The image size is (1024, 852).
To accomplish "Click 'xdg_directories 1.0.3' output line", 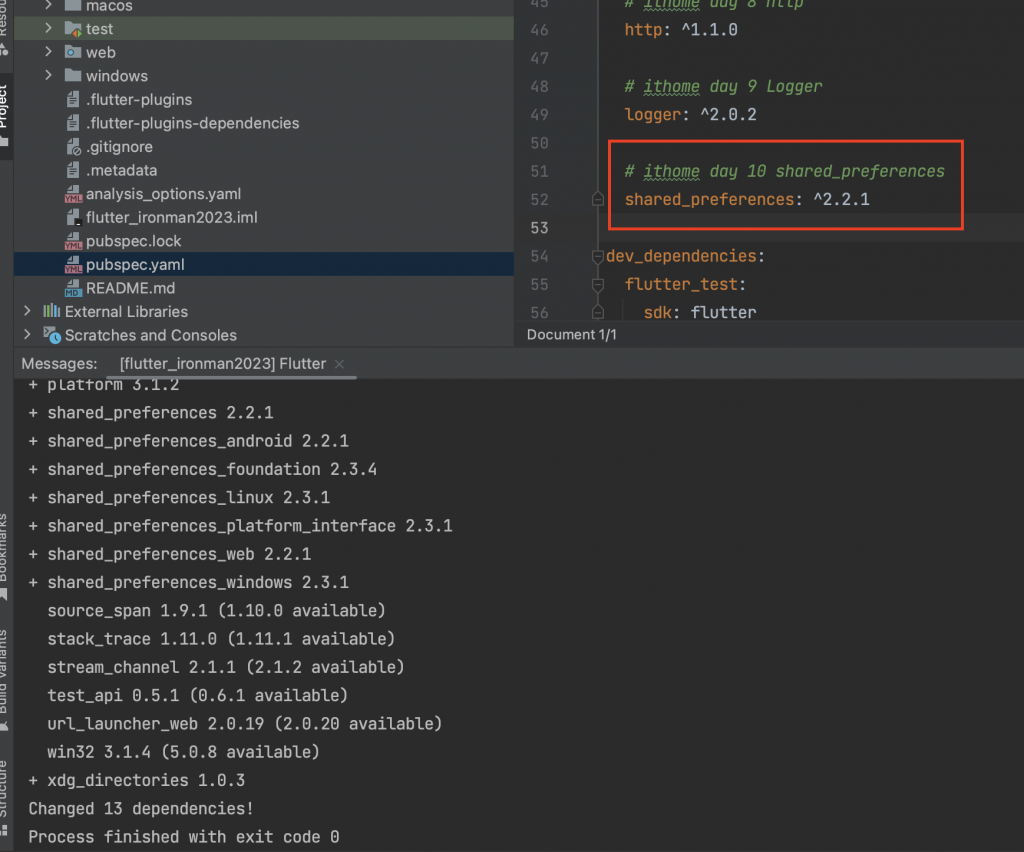I will pyautogui.click(x=146, y=780).
